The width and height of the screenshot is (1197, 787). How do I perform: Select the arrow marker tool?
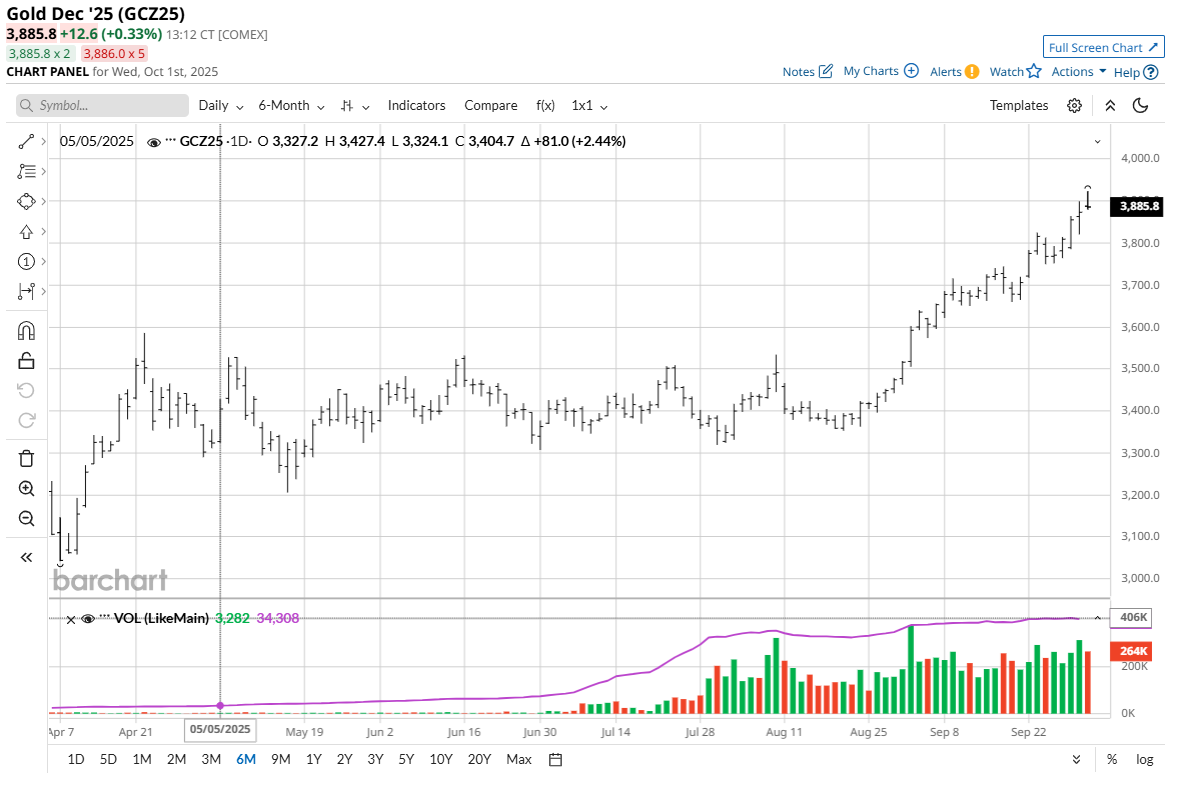click(26, 231)
